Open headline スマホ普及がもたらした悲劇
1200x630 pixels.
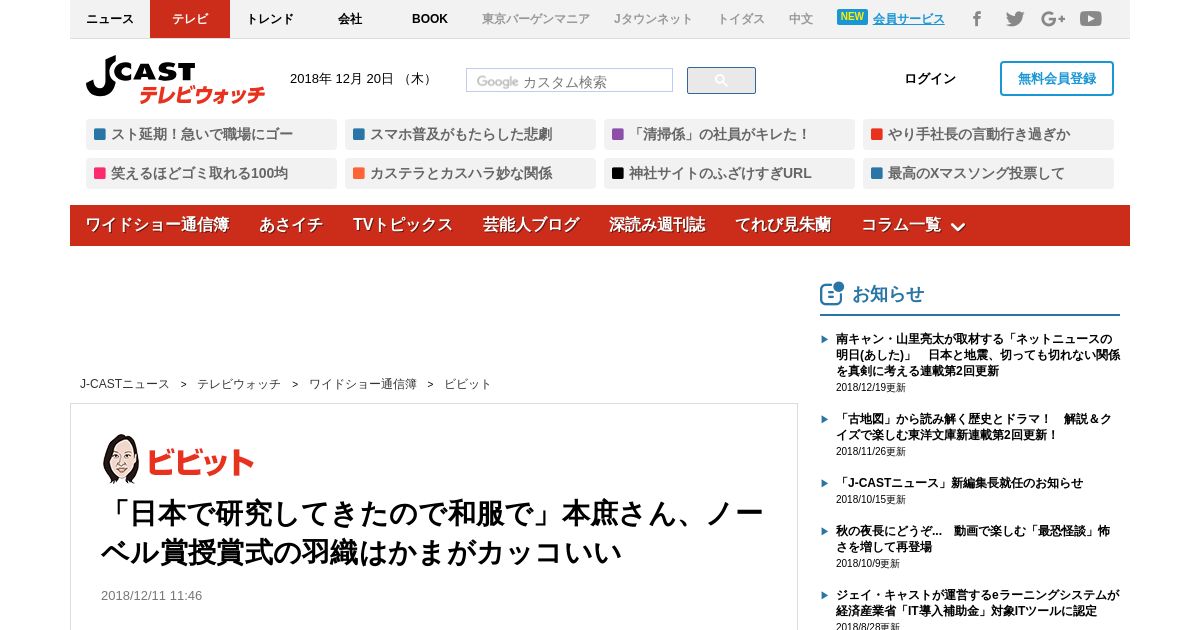[x=470, y=134]
